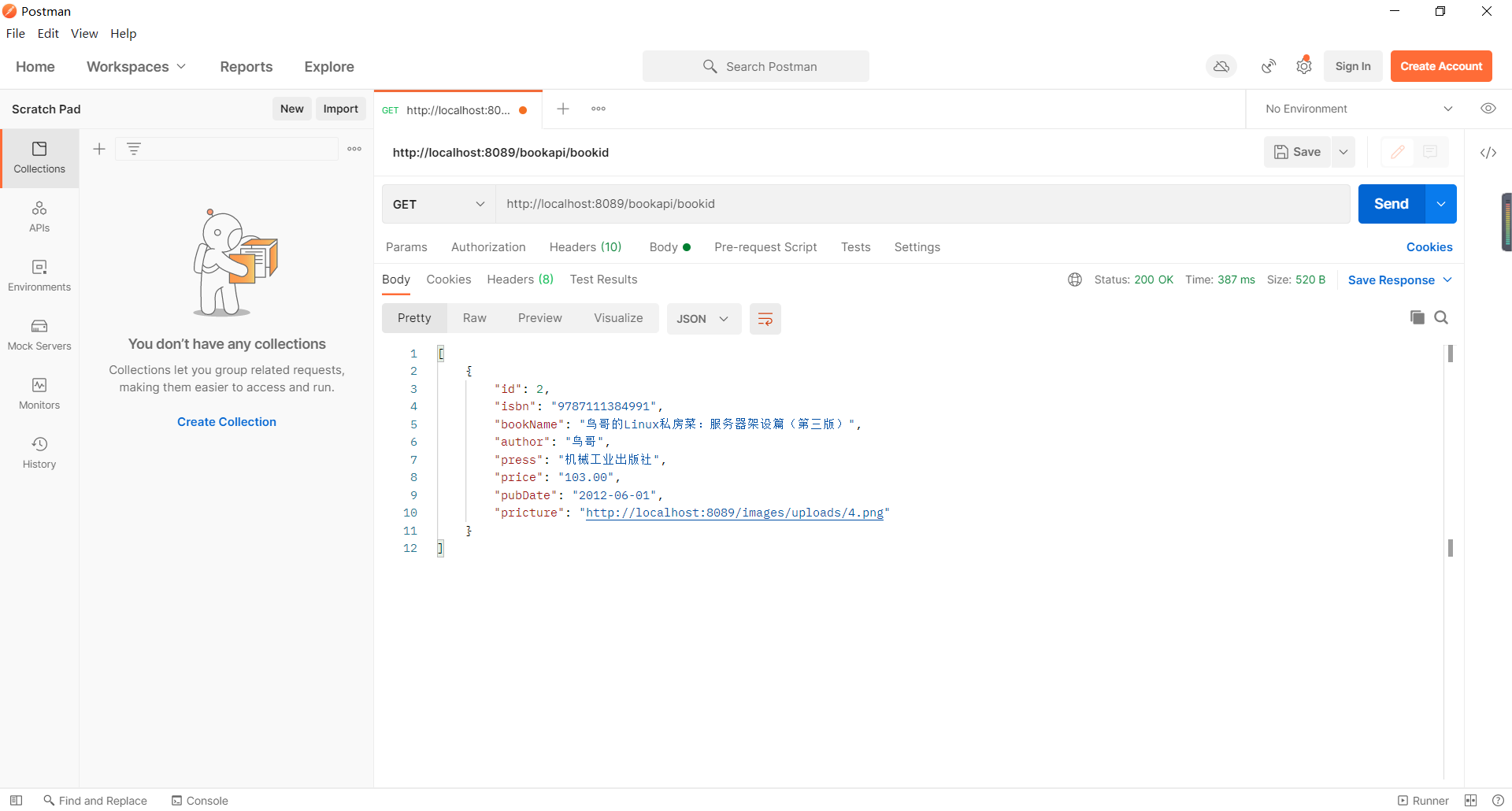
Task: Open the GET method dropdown
Action: click(x=438, y=204)
